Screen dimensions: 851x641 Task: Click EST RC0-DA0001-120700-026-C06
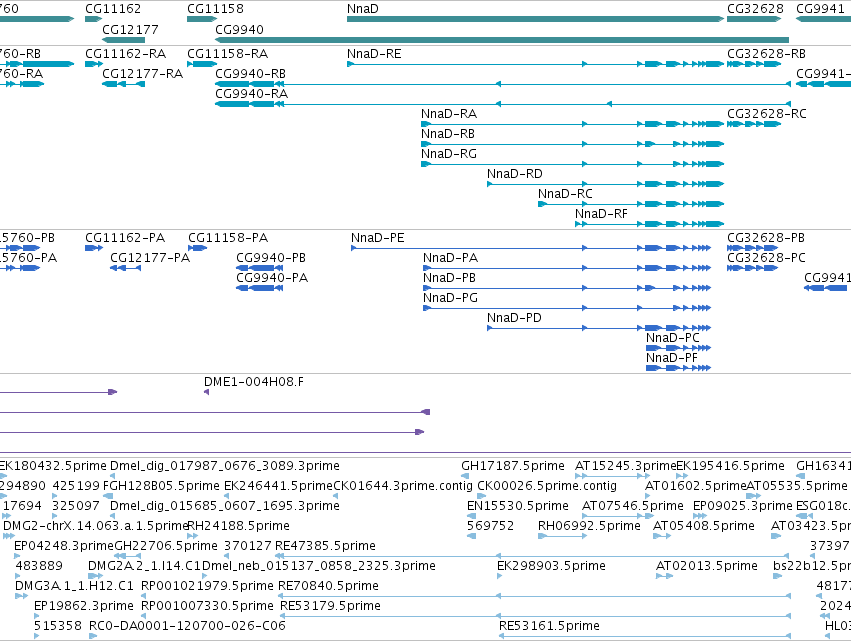click(x=187, y=626)
